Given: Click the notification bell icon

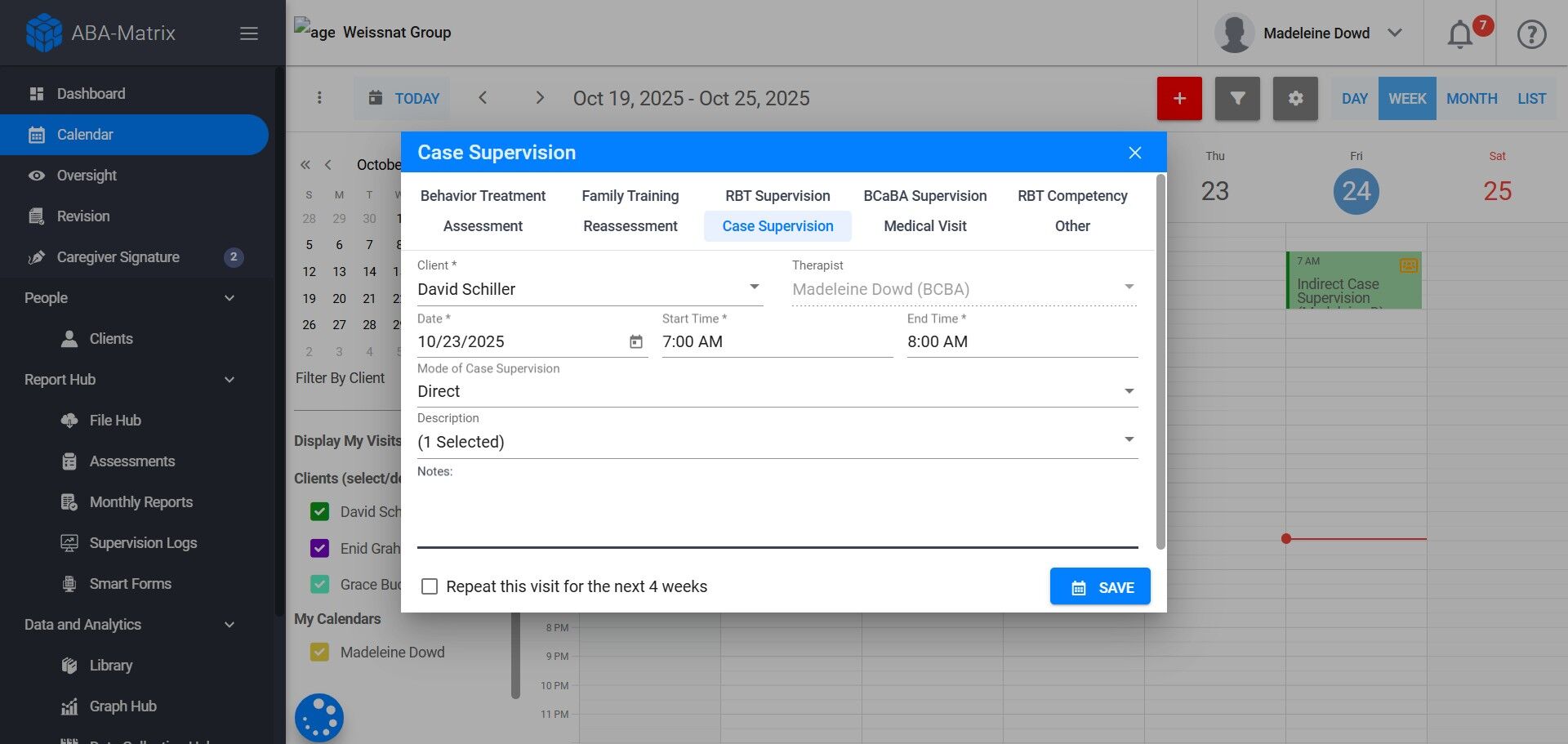Looking at the screenshot, I should (1459, 34).
